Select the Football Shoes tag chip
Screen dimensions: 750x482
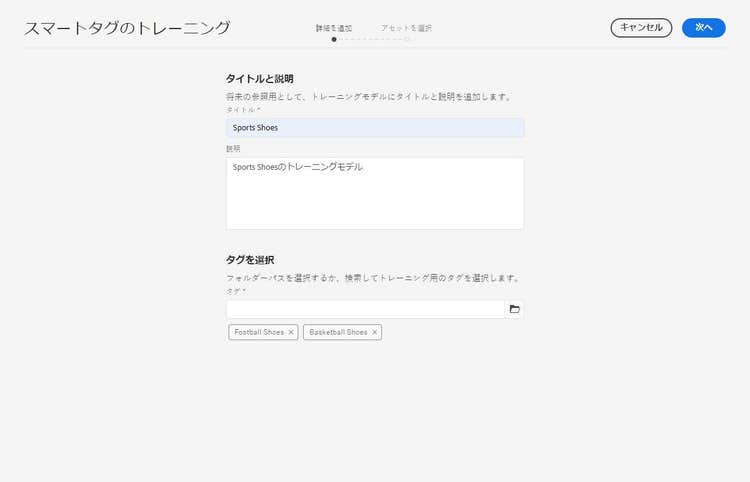tap(259, 332)
